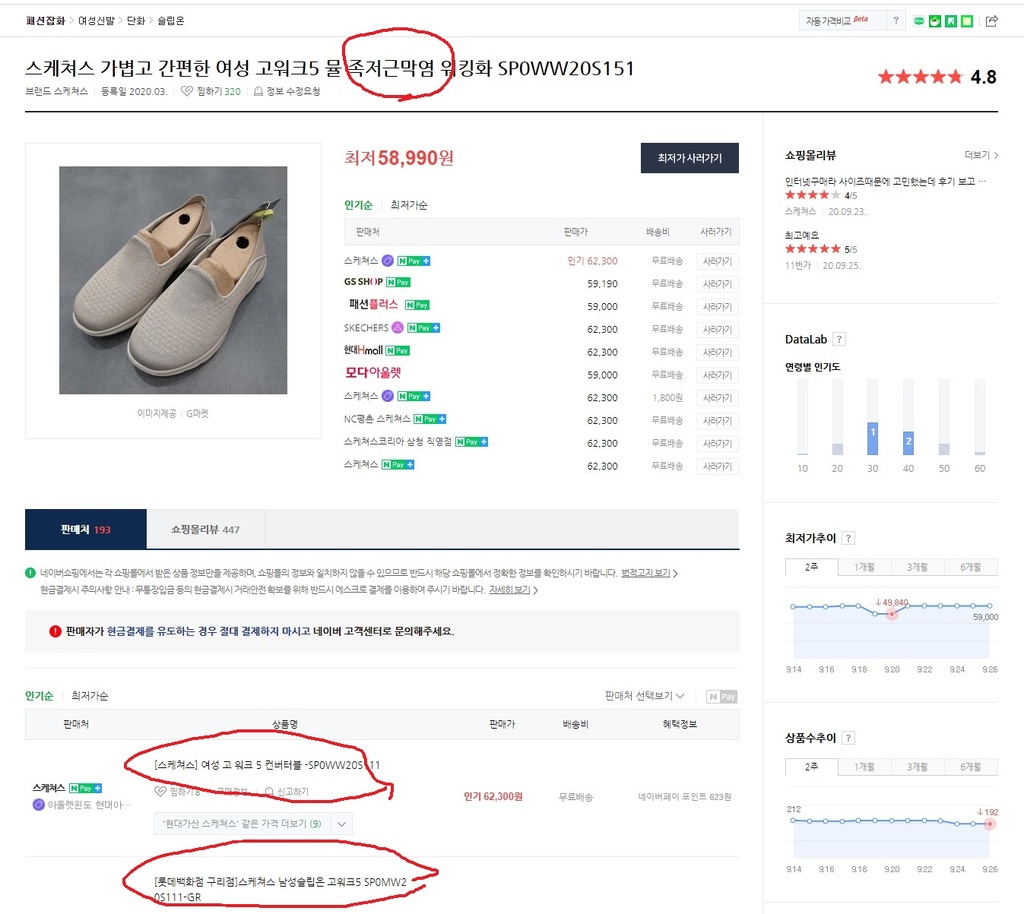Open the share/export arrow icon
This screenshot has height=914, width=1024.
[991, 21]
